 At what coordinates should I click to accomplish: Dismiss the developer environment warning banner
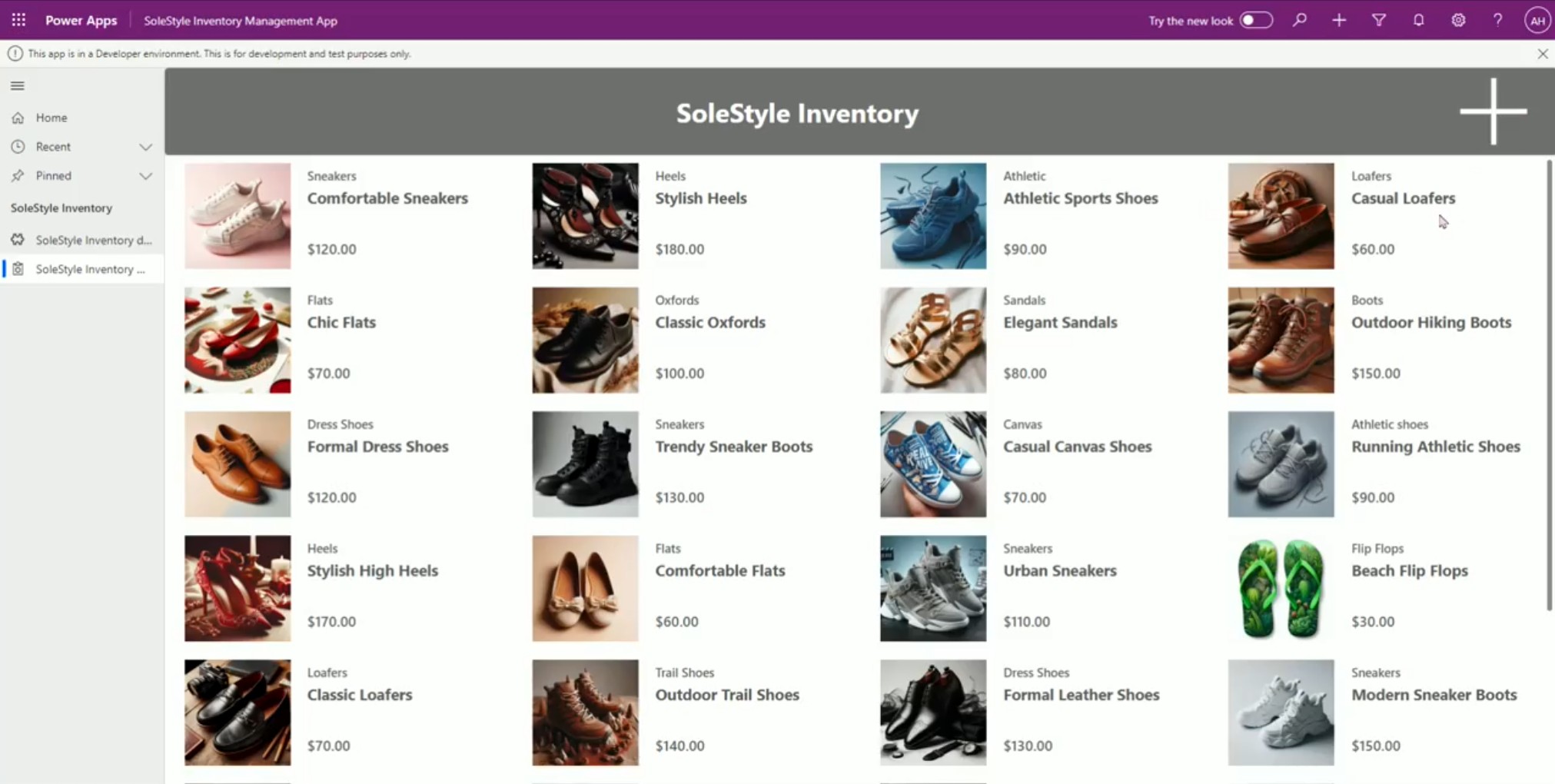1542,53
